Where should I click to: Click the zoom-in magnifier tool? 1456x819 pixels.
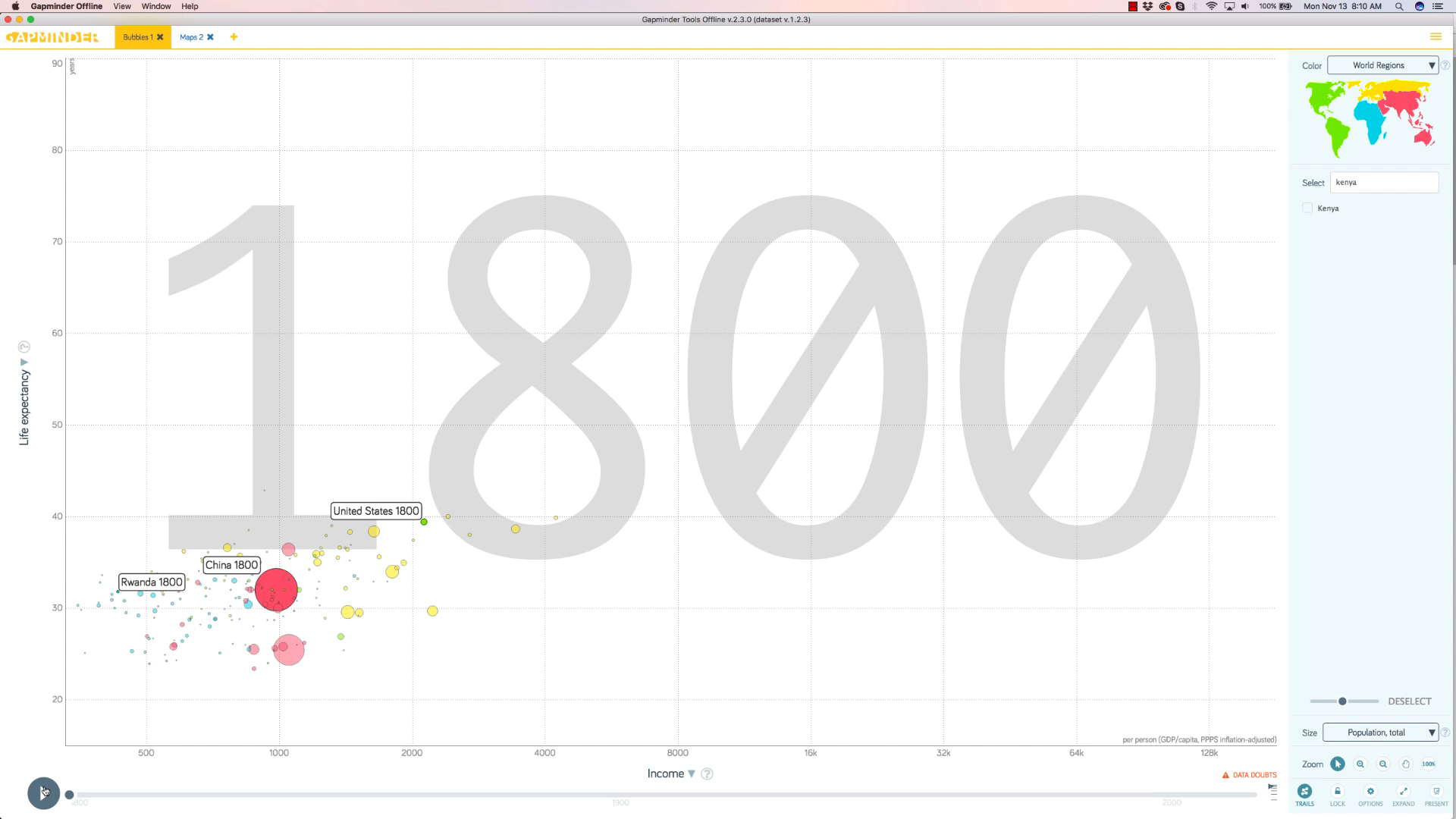(1360, 764)
